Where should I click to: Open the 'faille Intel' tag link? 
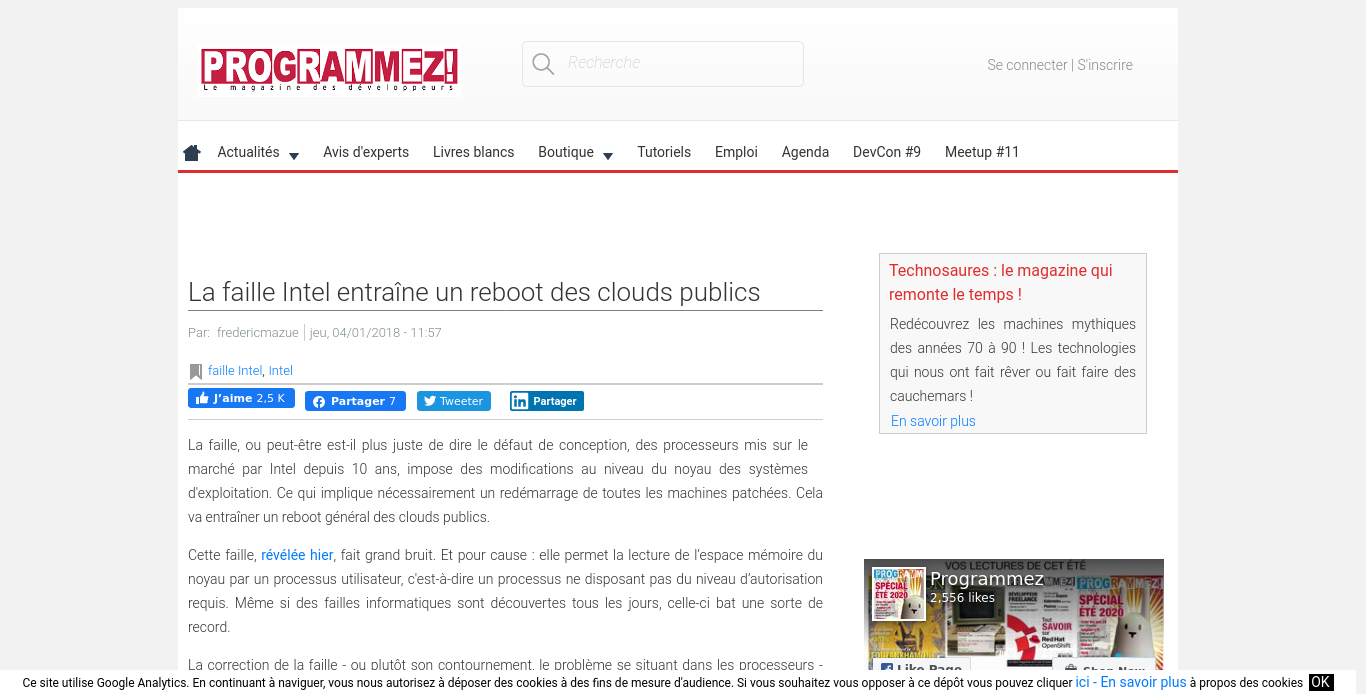pyautogui.click(x=235, y=370)
